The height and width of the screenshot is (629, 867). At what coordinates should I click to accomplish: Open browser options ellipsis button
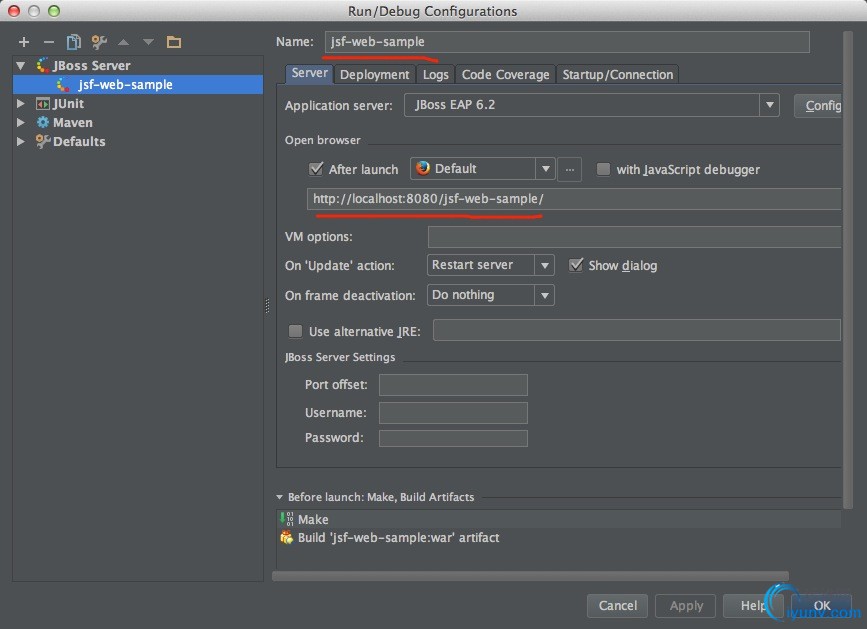pos(570,169)
